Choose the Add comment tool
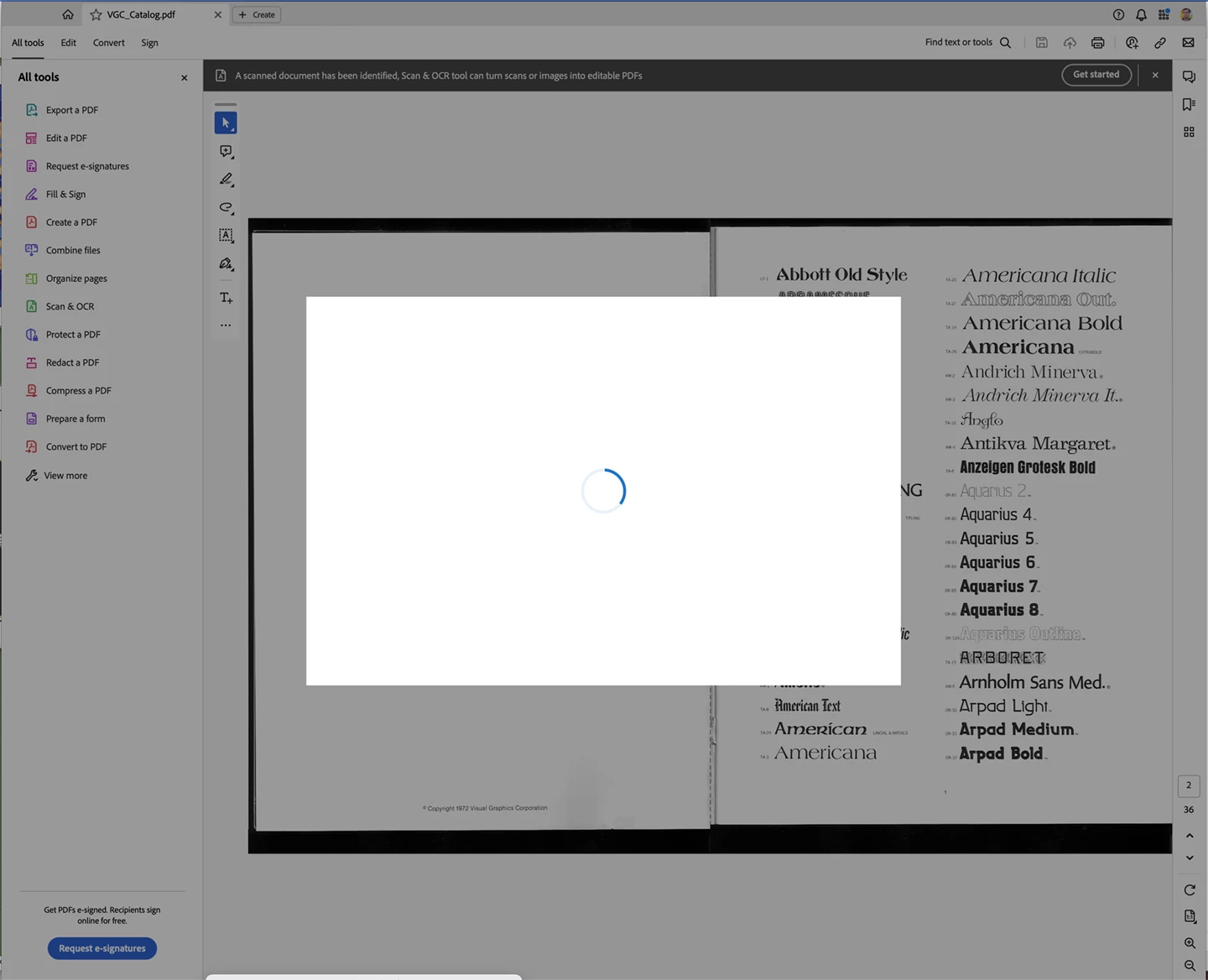This screenshot has height=980, width=1208. (226, 152)
